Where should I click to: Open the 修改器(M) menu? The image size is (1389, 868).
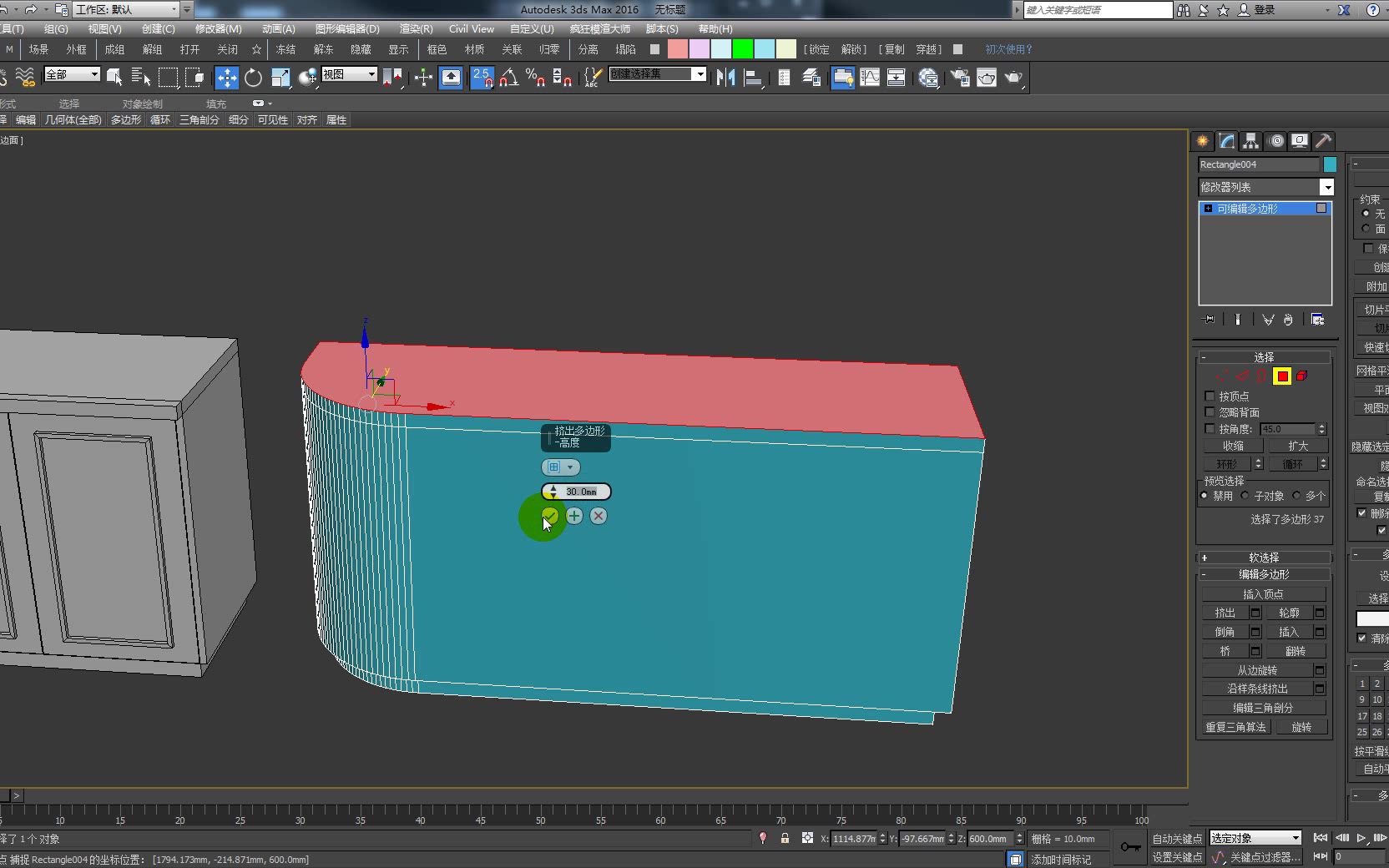[218, 29]
